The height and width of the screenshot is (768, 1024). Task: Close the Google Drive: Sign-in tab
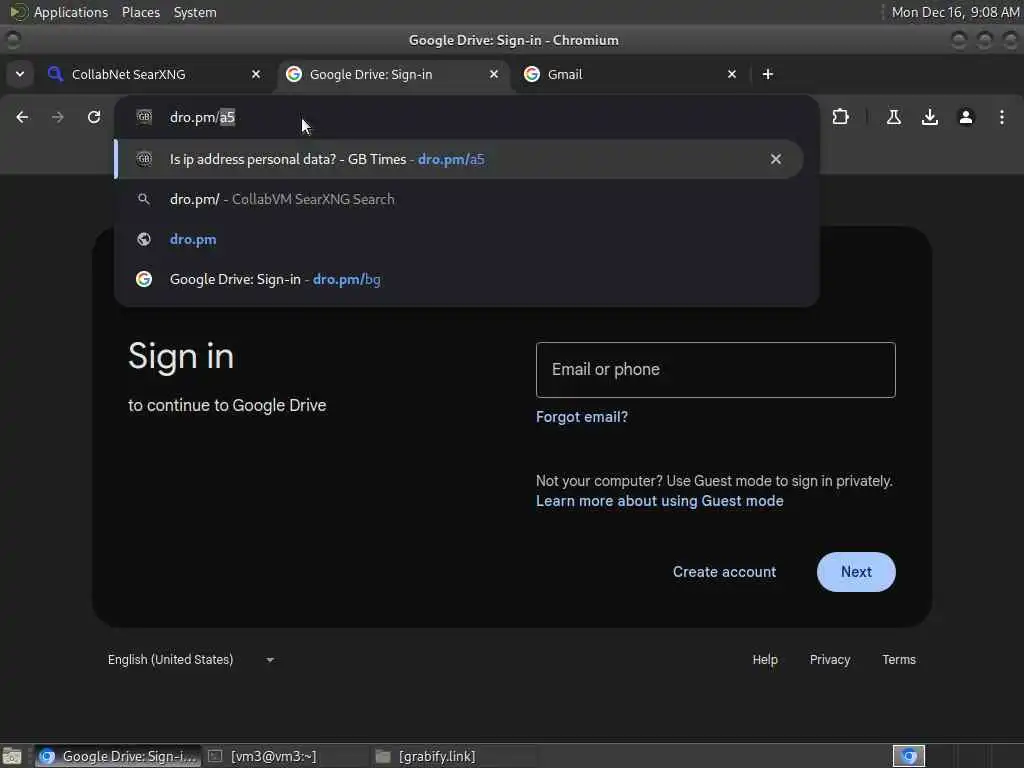tap(494, 74)
